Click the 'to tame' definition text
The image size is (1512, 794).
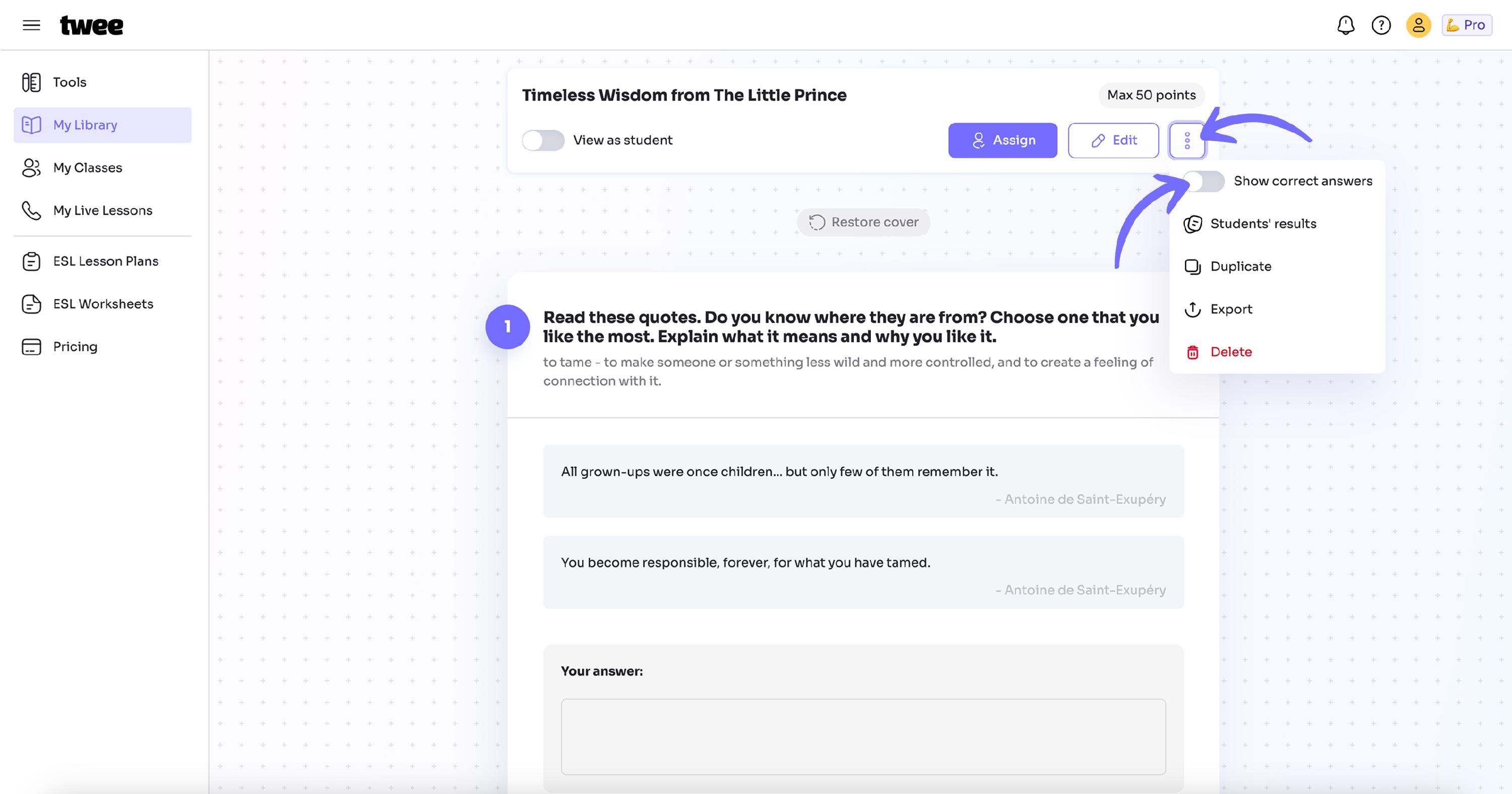848,372
